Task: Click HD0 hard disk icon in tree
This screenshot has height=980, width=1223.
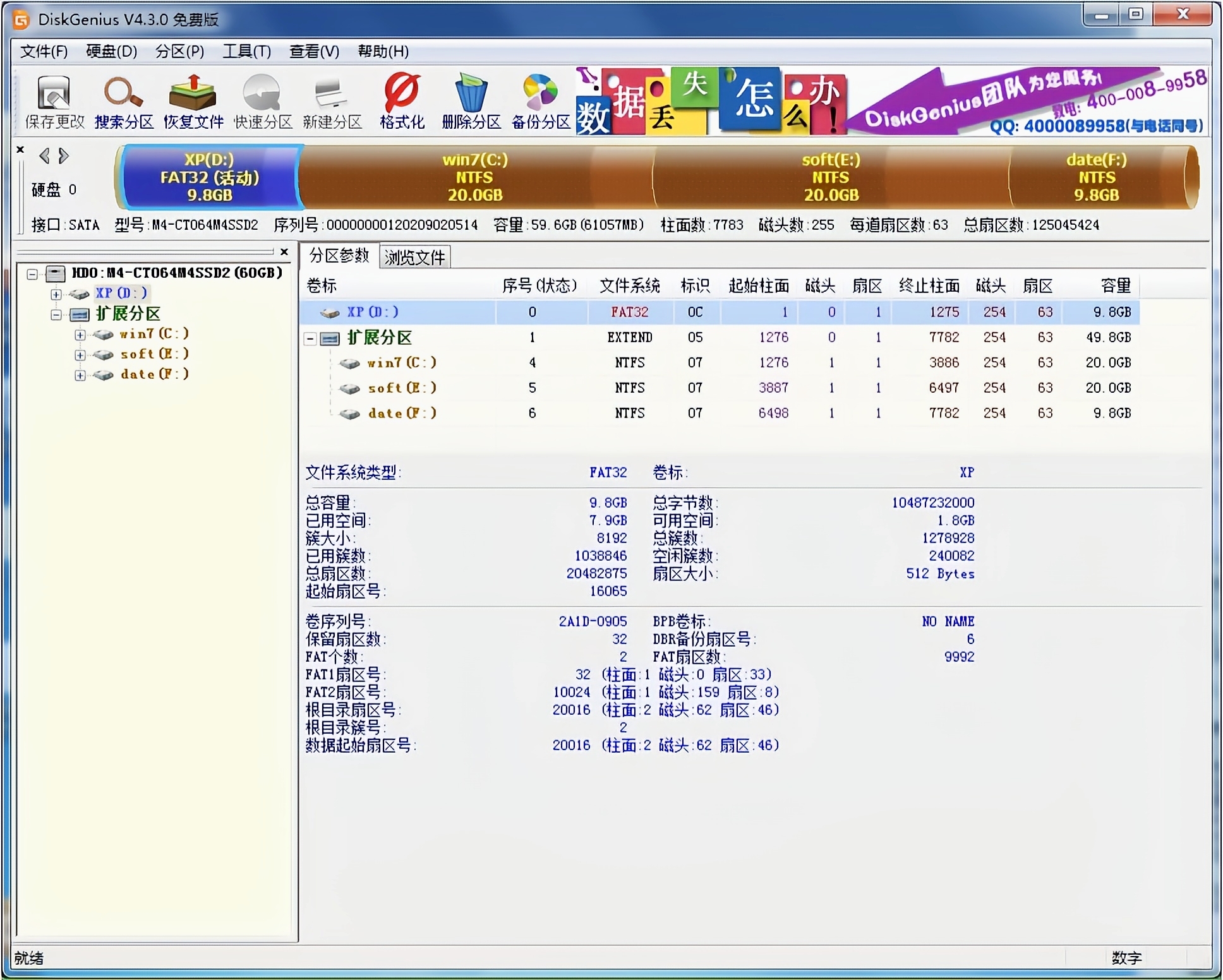Action: click(56, 273)
